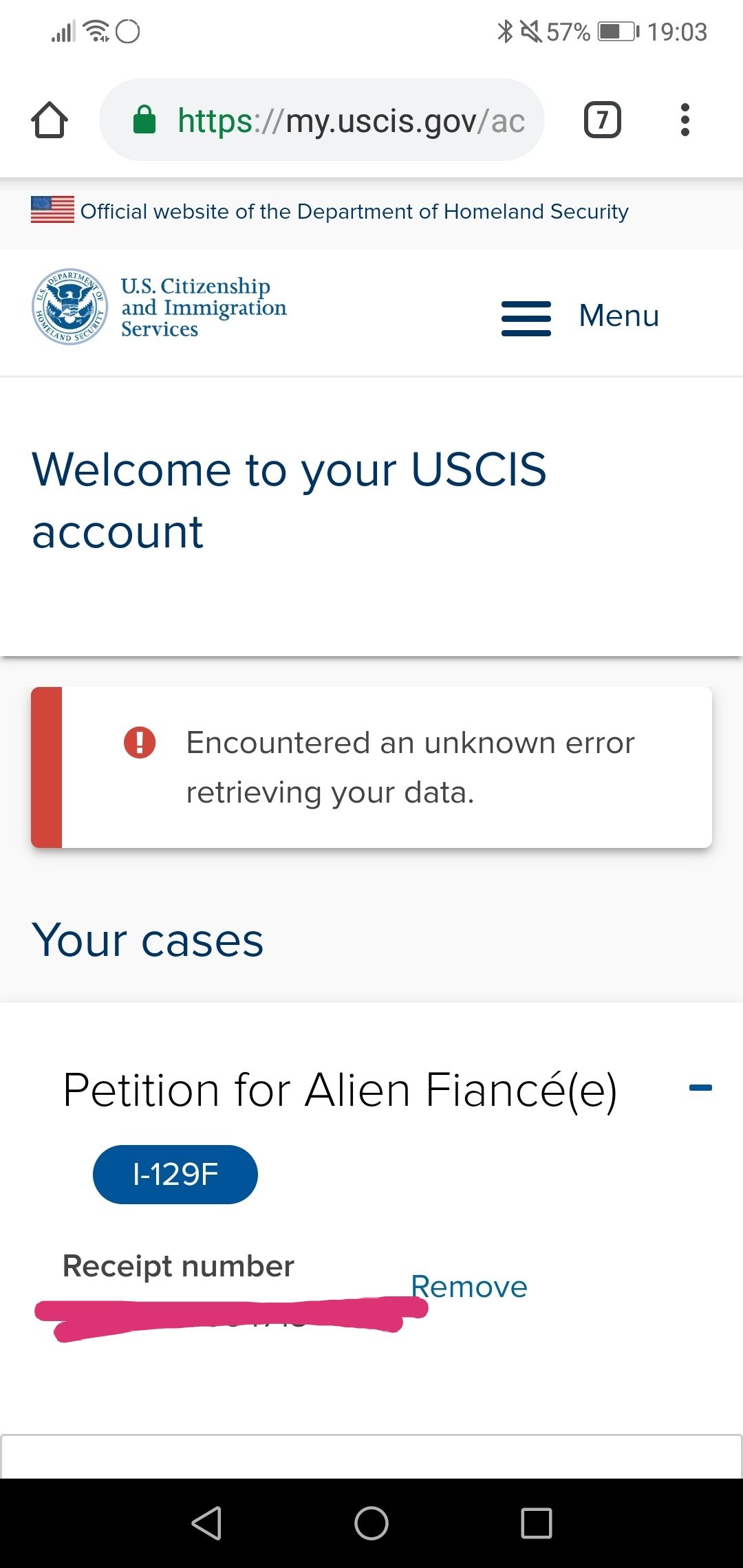Tap the my.uscis.gov address bar
The image size is (743, 1568).
(x=322, y=120)
